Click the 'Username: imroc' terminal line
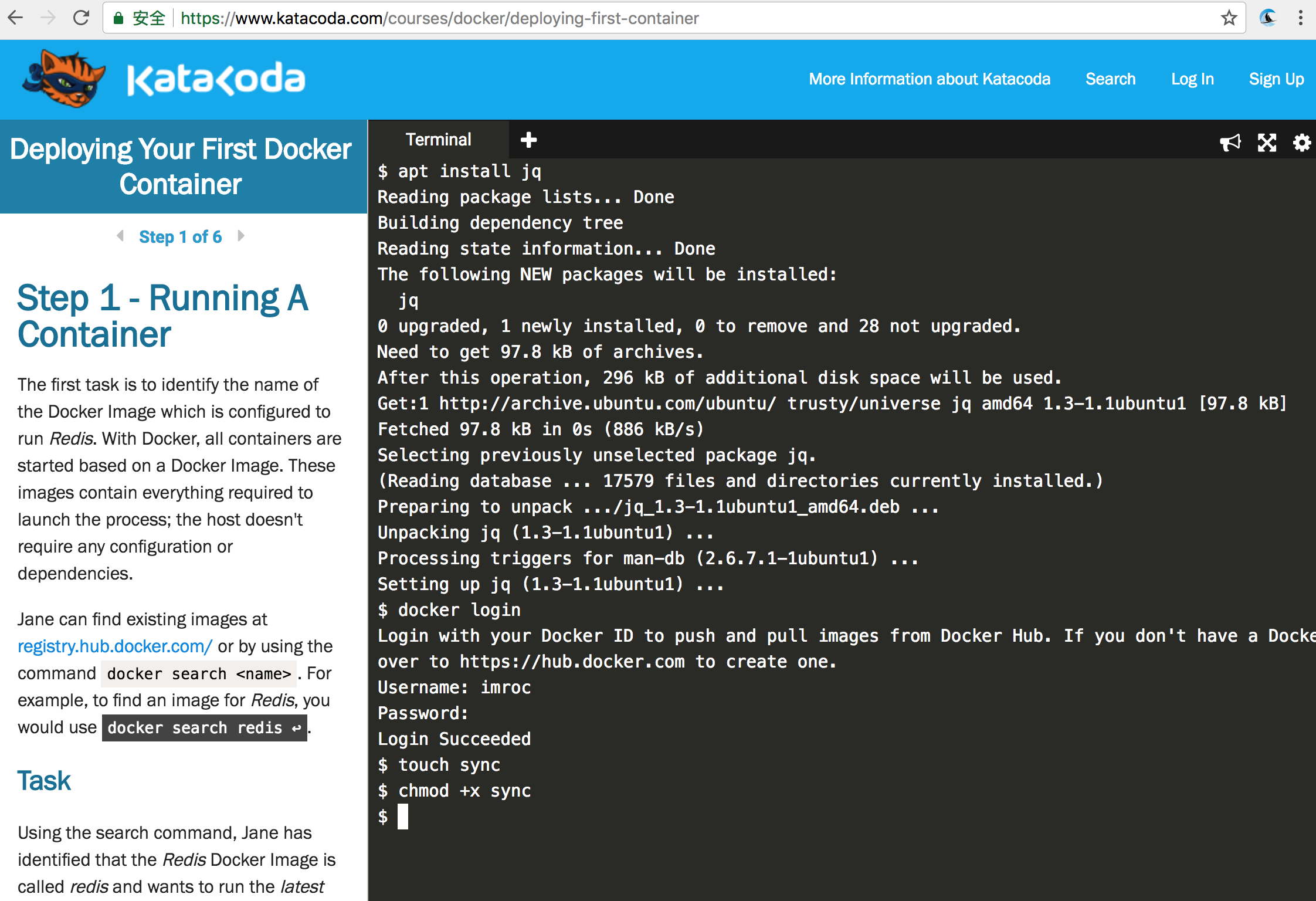Image resolution: width=1316 pixels, height=901 pixels. tap(455, 687)
